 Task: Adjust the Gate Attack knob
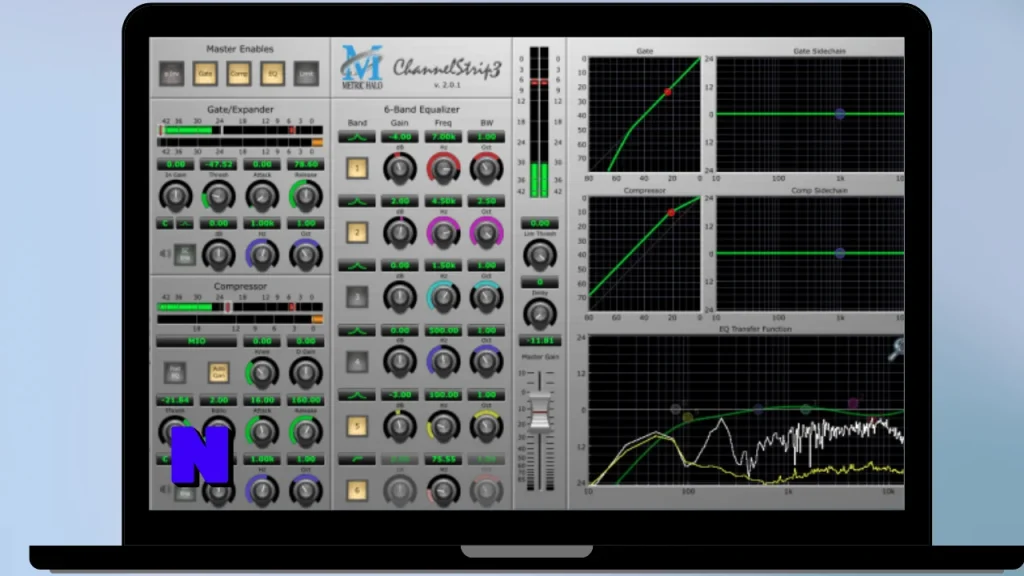click(262, 196)
